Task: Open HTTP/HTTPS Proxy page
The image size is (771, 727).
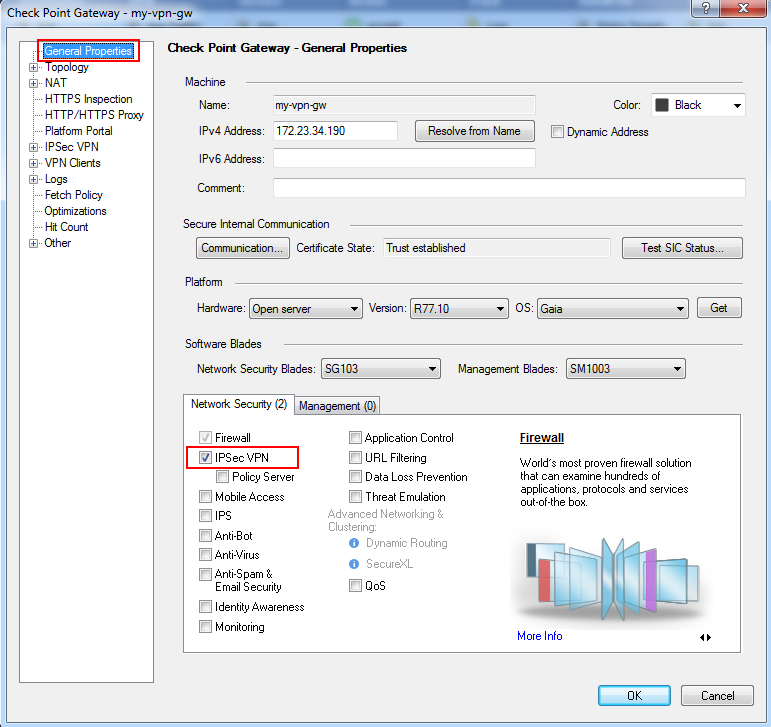Action: click(94, 115)
